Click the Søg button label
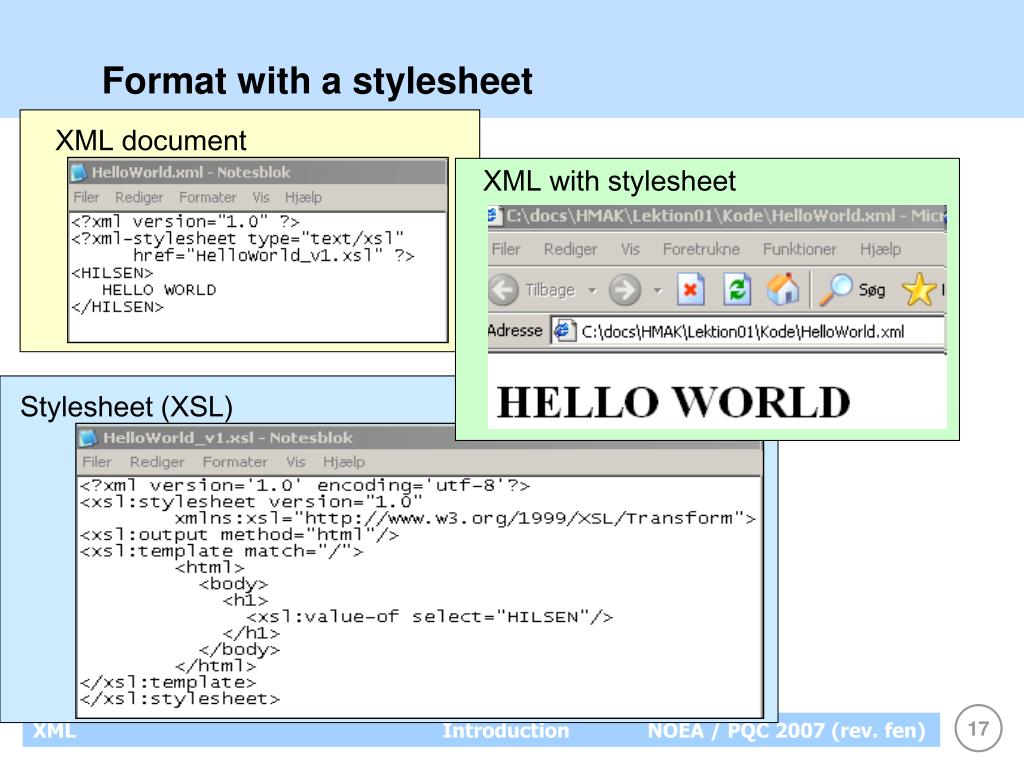 click(x=872, y=290)
